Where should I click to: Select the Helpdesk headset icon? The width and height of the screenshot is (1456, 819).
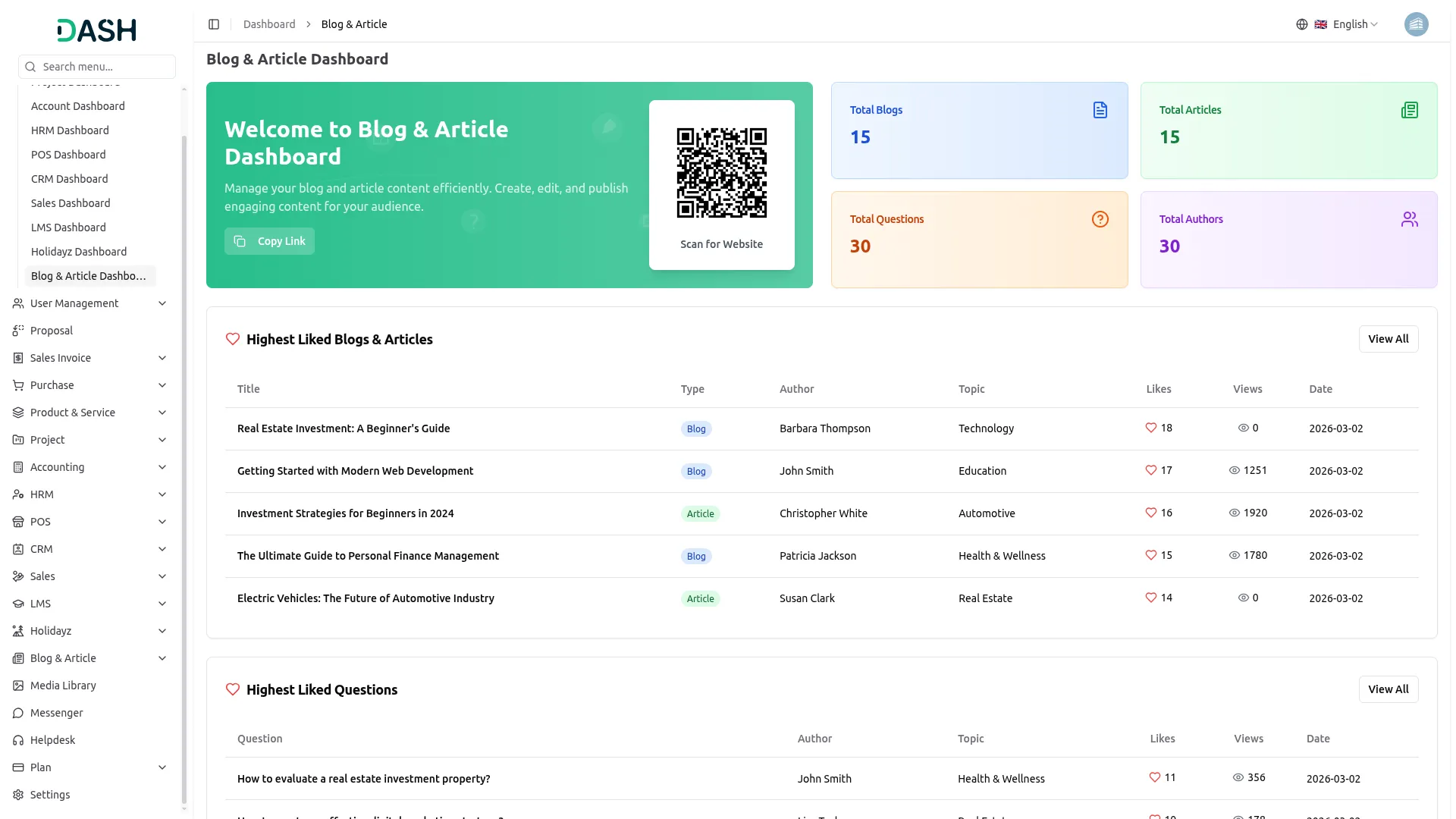(x=18, y=740)
